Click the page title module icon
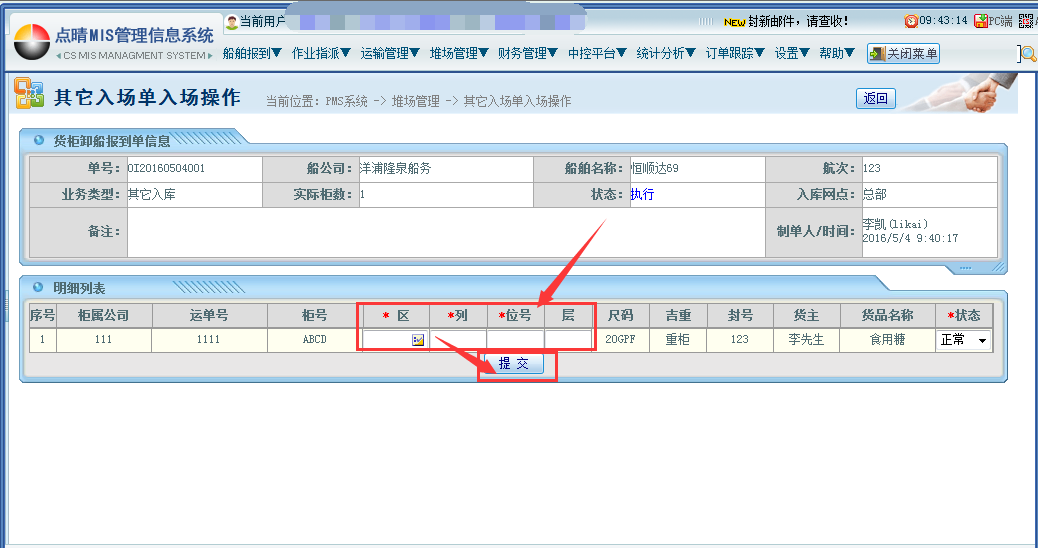The image size is (1038, 548). pos(29,95)
